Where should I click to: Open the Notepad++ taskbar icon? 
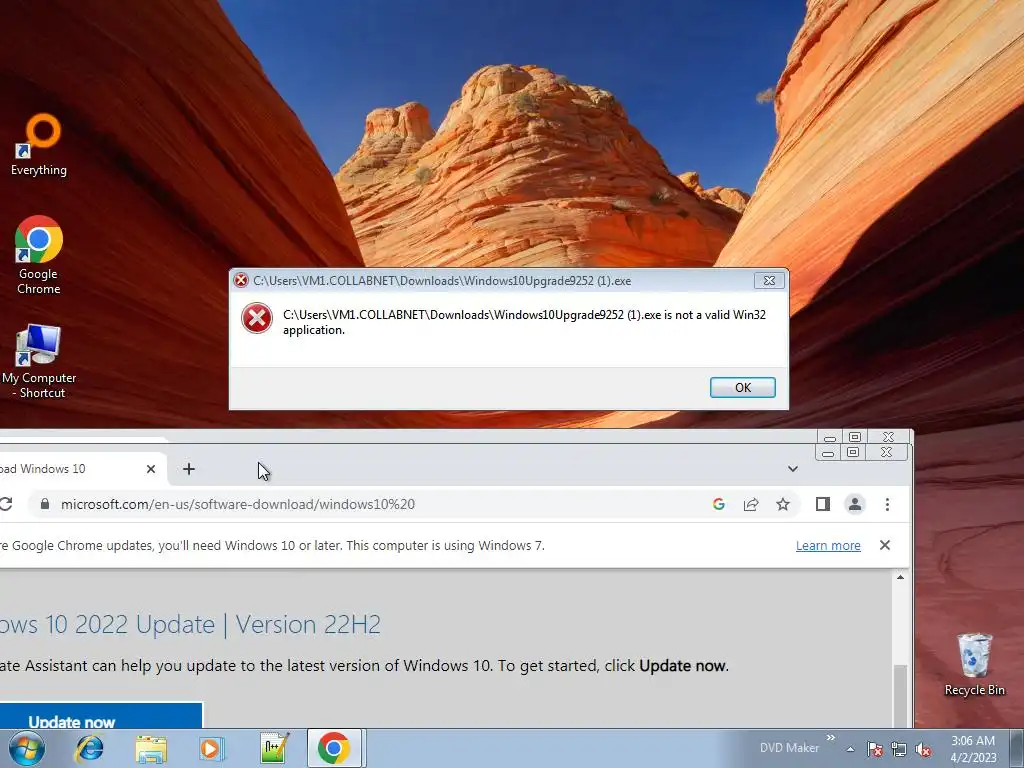click(273, 748)
